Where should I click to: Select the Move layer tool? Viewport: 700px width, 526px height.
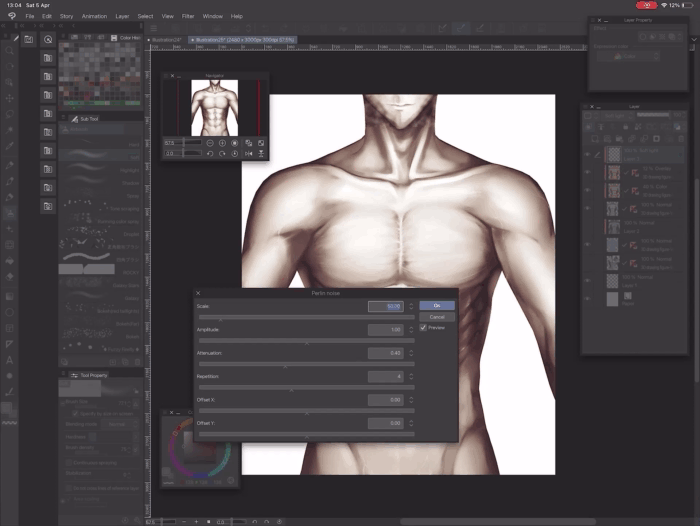point(11,98)
